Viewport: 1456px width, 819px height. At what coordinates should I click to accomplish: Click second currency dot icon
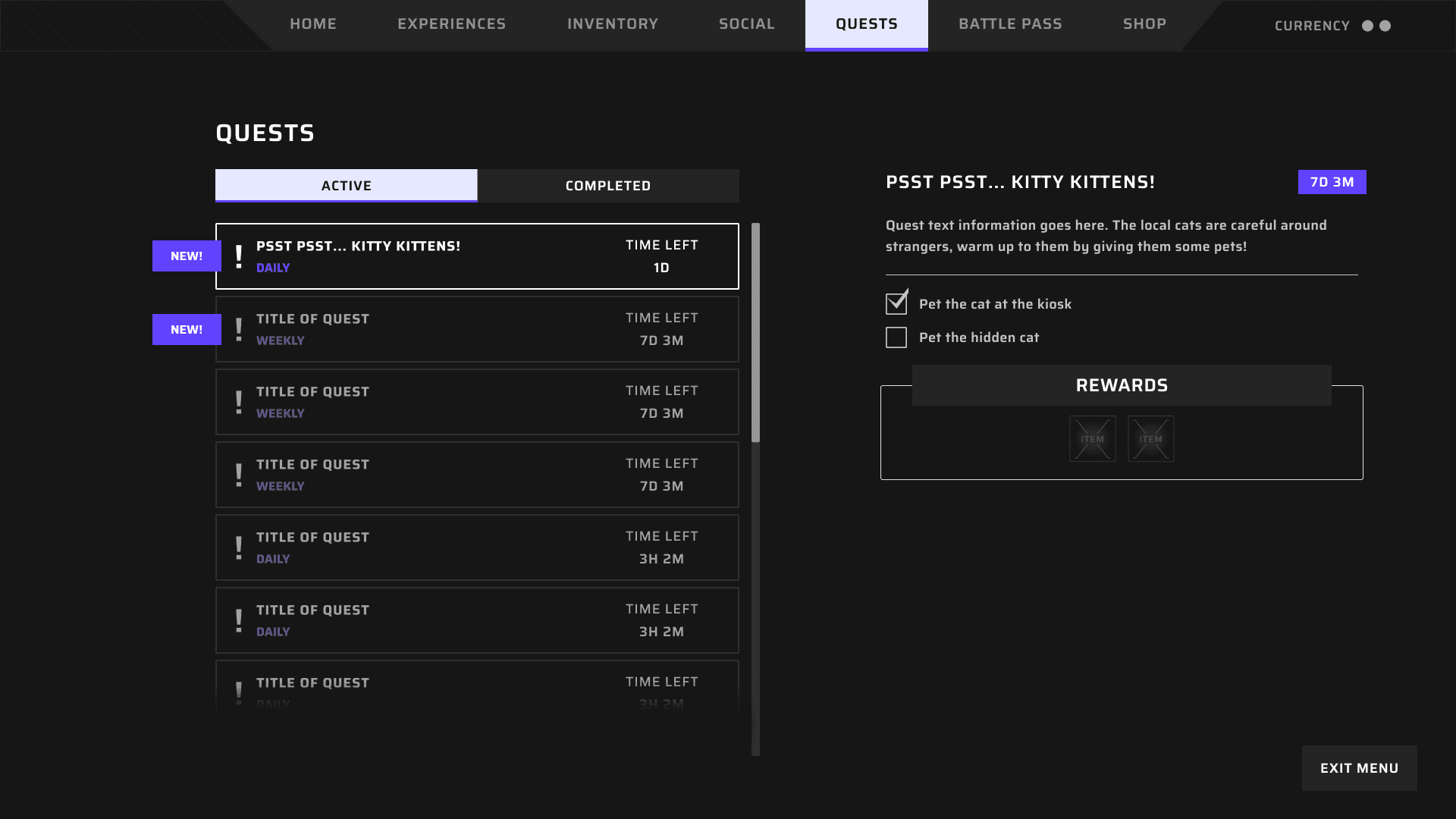1385,26
